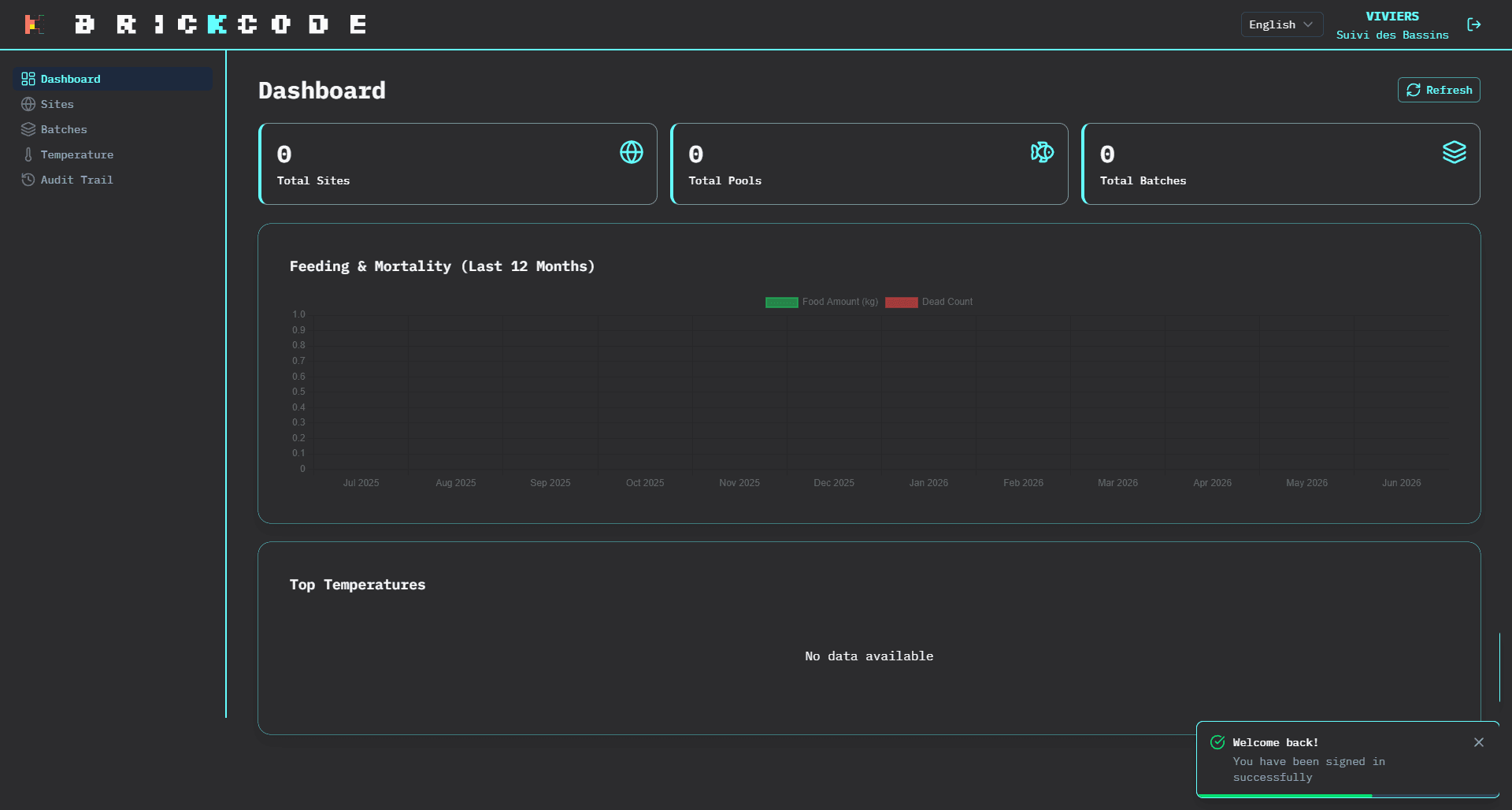
Task: Click the Total Sites card label
Action: 313,181
